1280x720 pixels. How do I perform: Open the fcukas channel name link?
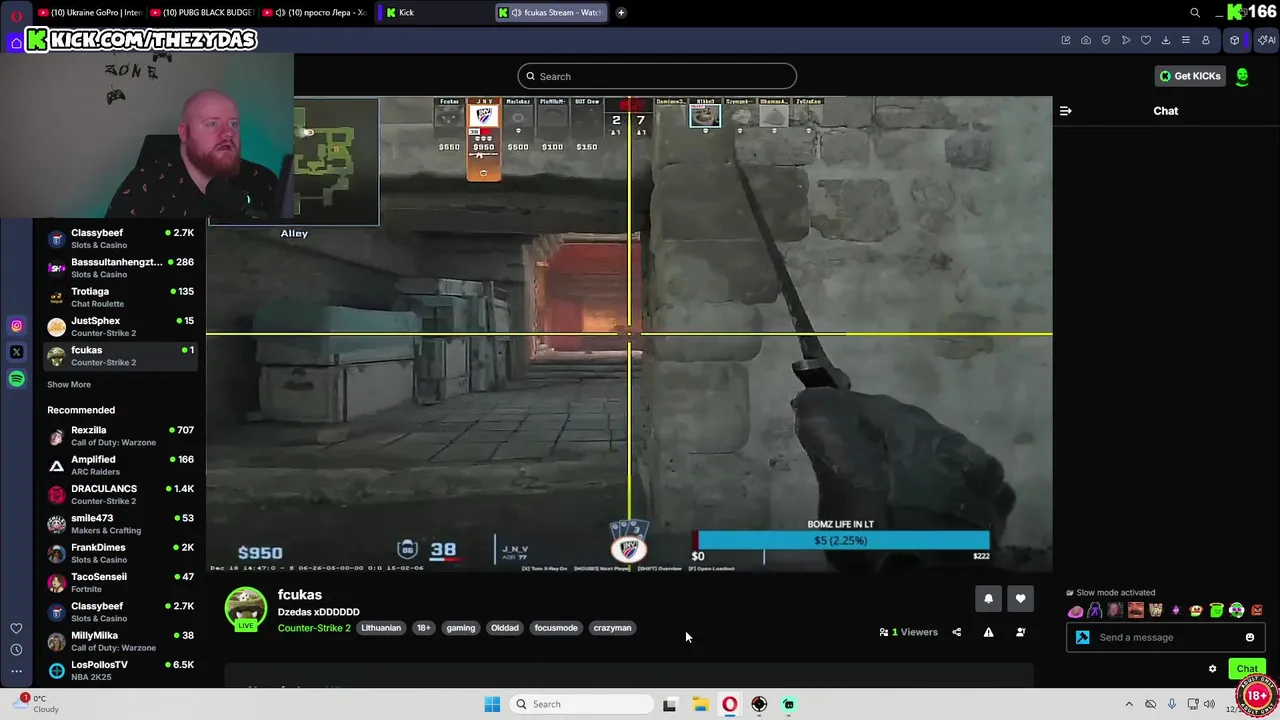point(300,595)
